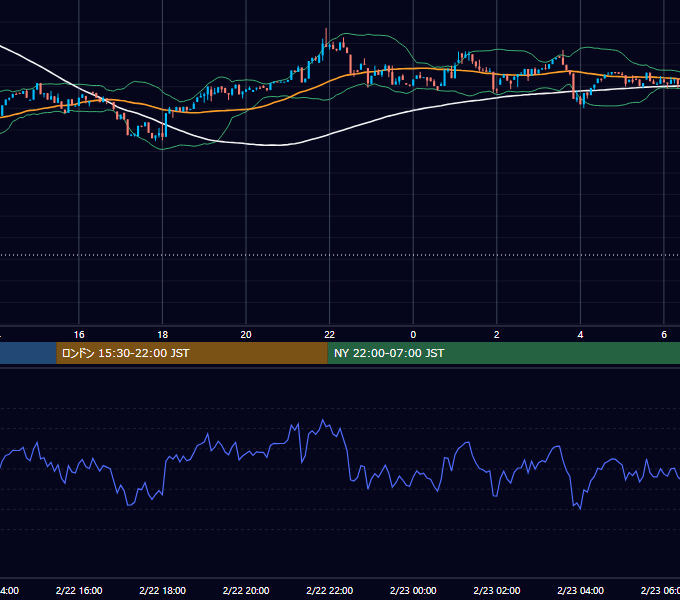
Task: Click the 6 hour label on price chart axis
Action: (664, 335)
